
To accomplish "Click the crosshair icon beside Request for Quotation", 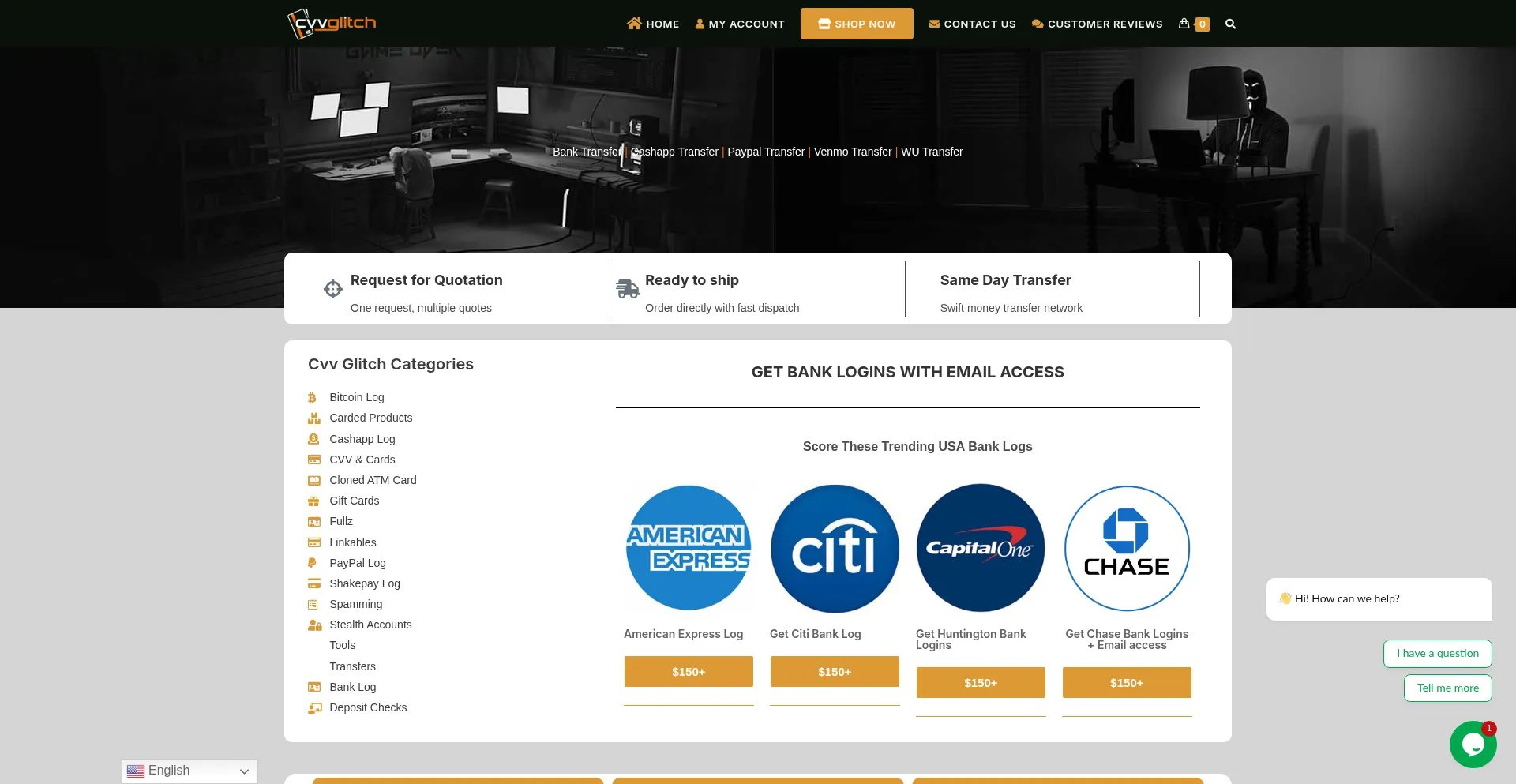I will tap(333, 289).
